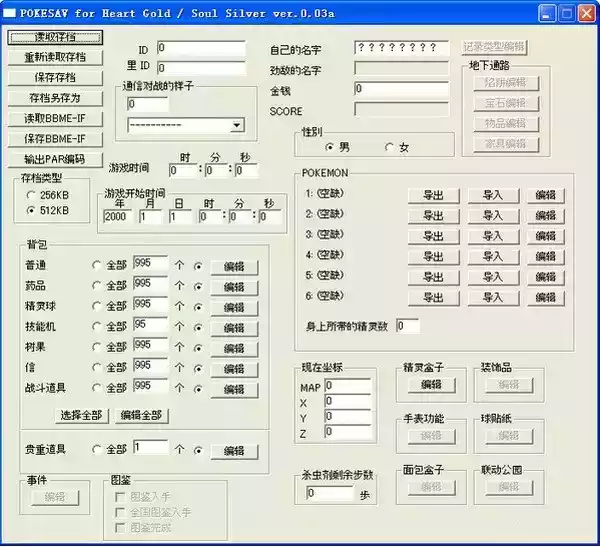Click the 编辑 button for 贵重道具
The width and height of the screenshot is (600, 547).
(234, 451)
